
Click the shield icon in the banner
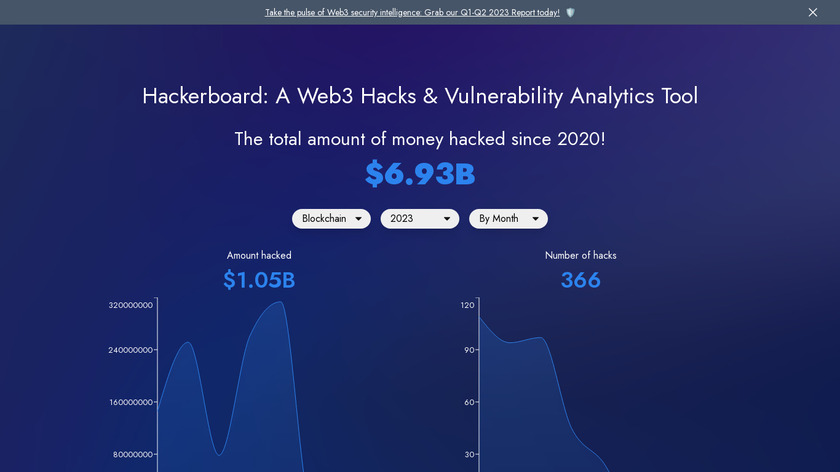point(570,13)
